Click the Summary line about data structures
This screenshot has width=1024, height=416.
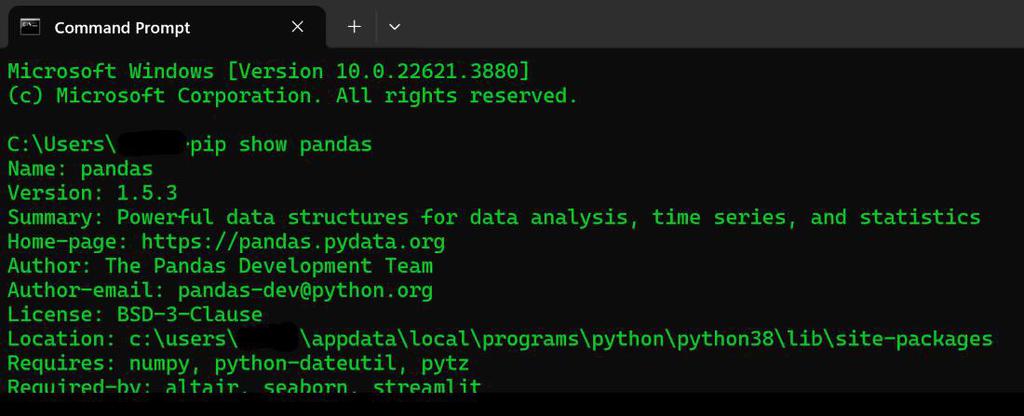[494, 217]
